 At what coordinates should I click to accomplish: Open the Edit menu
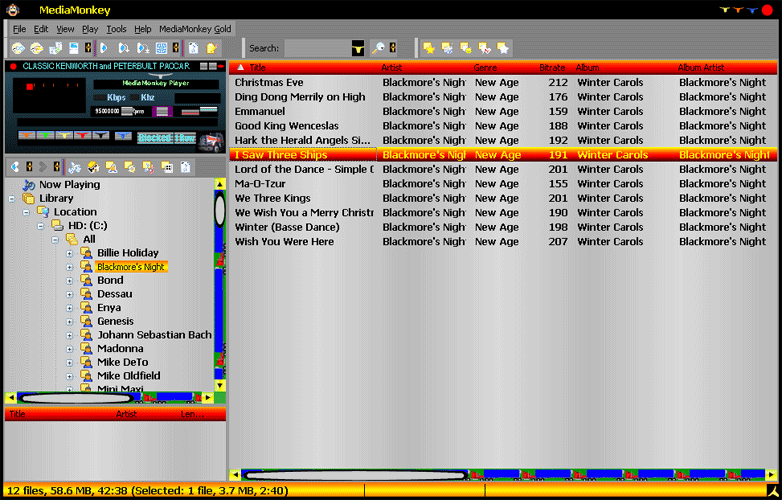41,29
